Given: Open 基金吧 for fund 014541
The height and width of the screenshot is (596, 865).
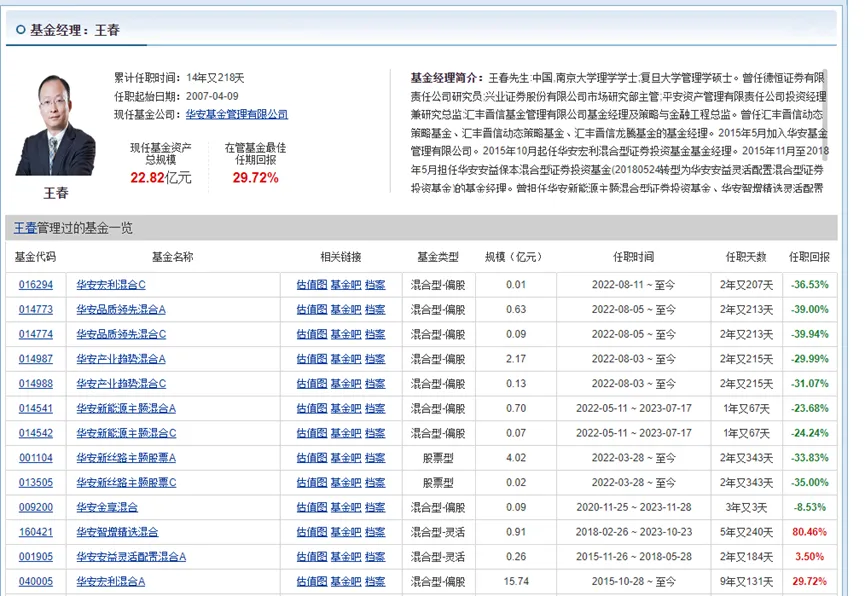Looking at the screenshot, I should click(346, 408).
